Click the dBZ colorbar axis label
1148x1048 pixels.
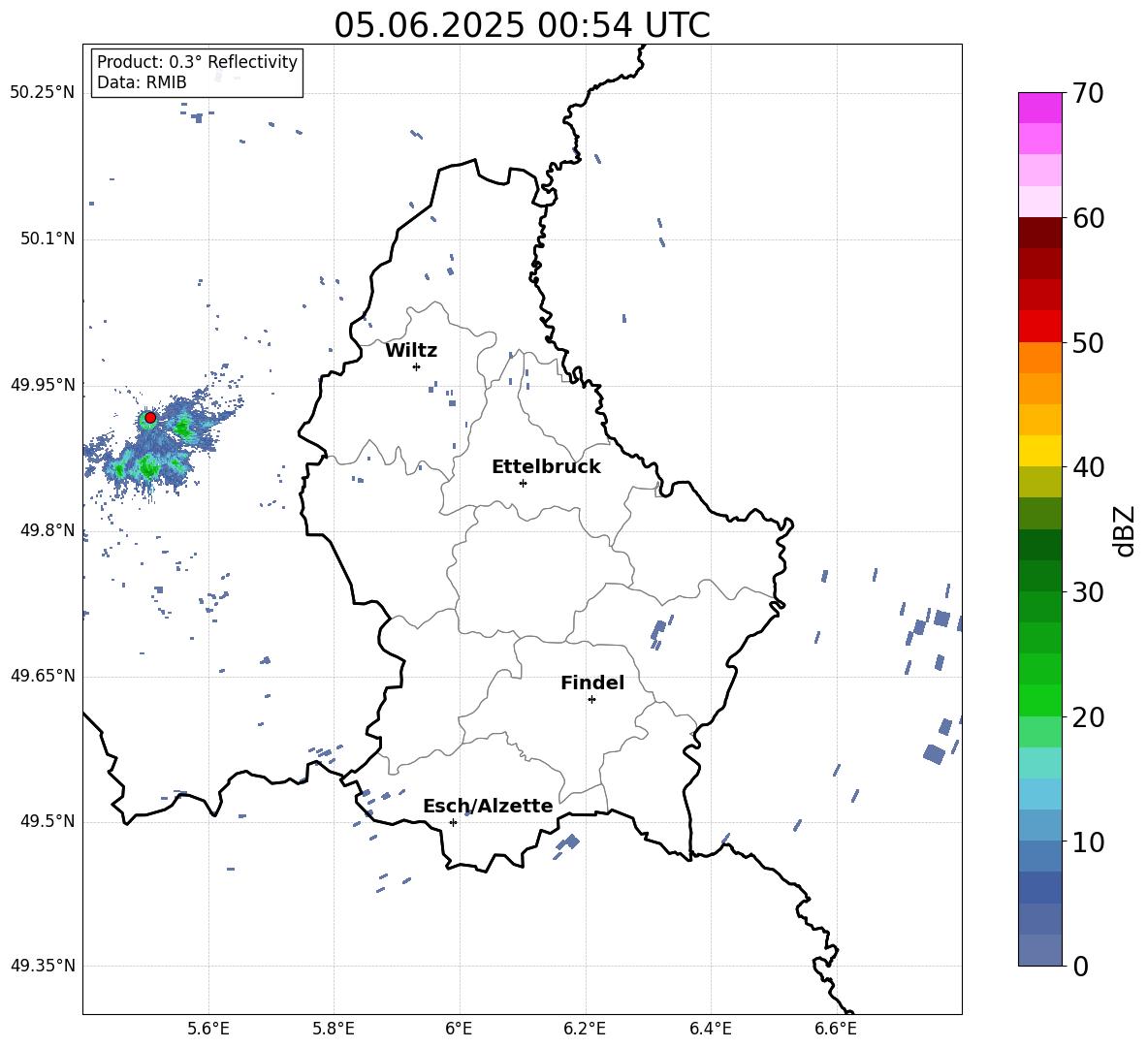(x=1124, y=530)
